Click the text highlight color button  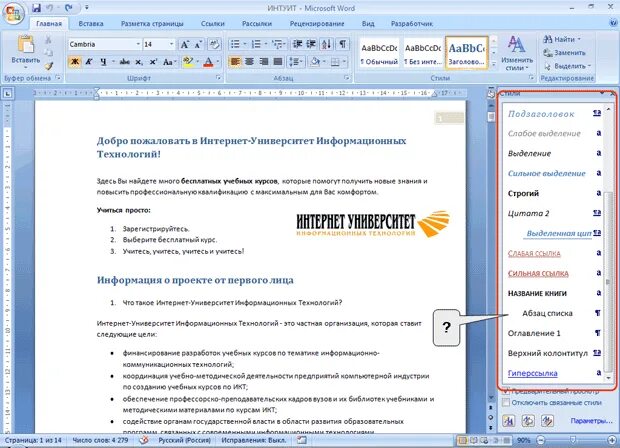pos(187,62)
